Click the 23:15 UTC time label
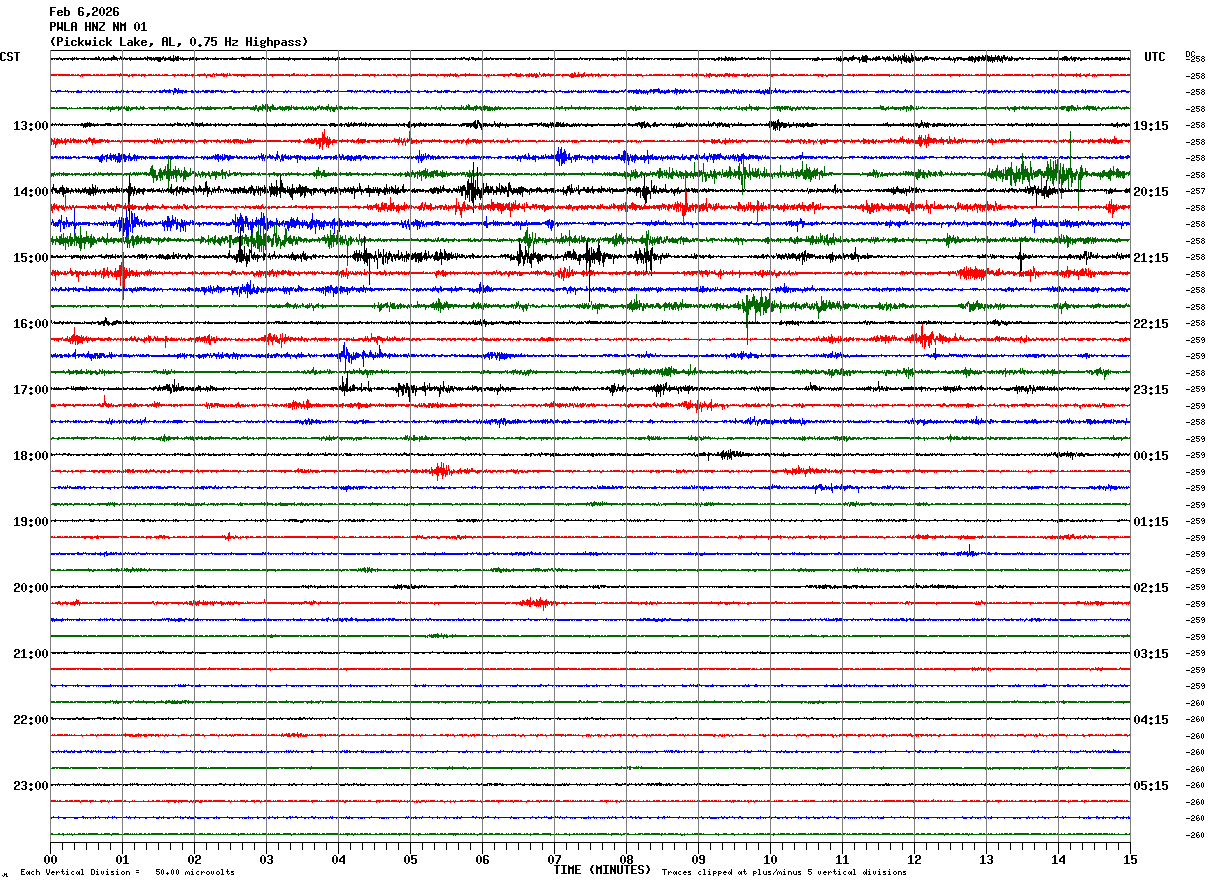The width and height of the screenshot is (1210, 886). (x=1151, y=390)
